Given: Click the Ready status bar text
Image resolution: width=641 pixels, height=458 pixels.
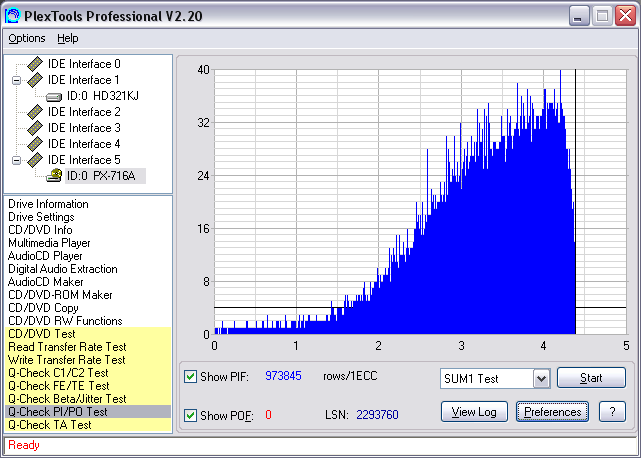Looking at the screenshot, I should 24,445.
